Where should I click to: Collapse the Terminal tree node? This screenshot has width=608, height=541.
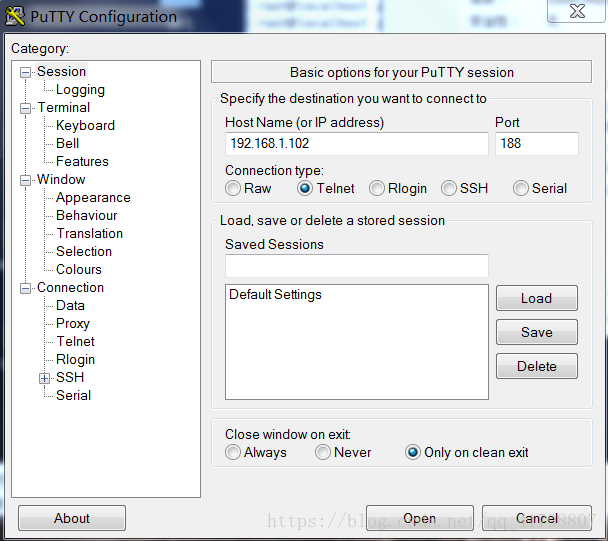[x=26, y=108]
